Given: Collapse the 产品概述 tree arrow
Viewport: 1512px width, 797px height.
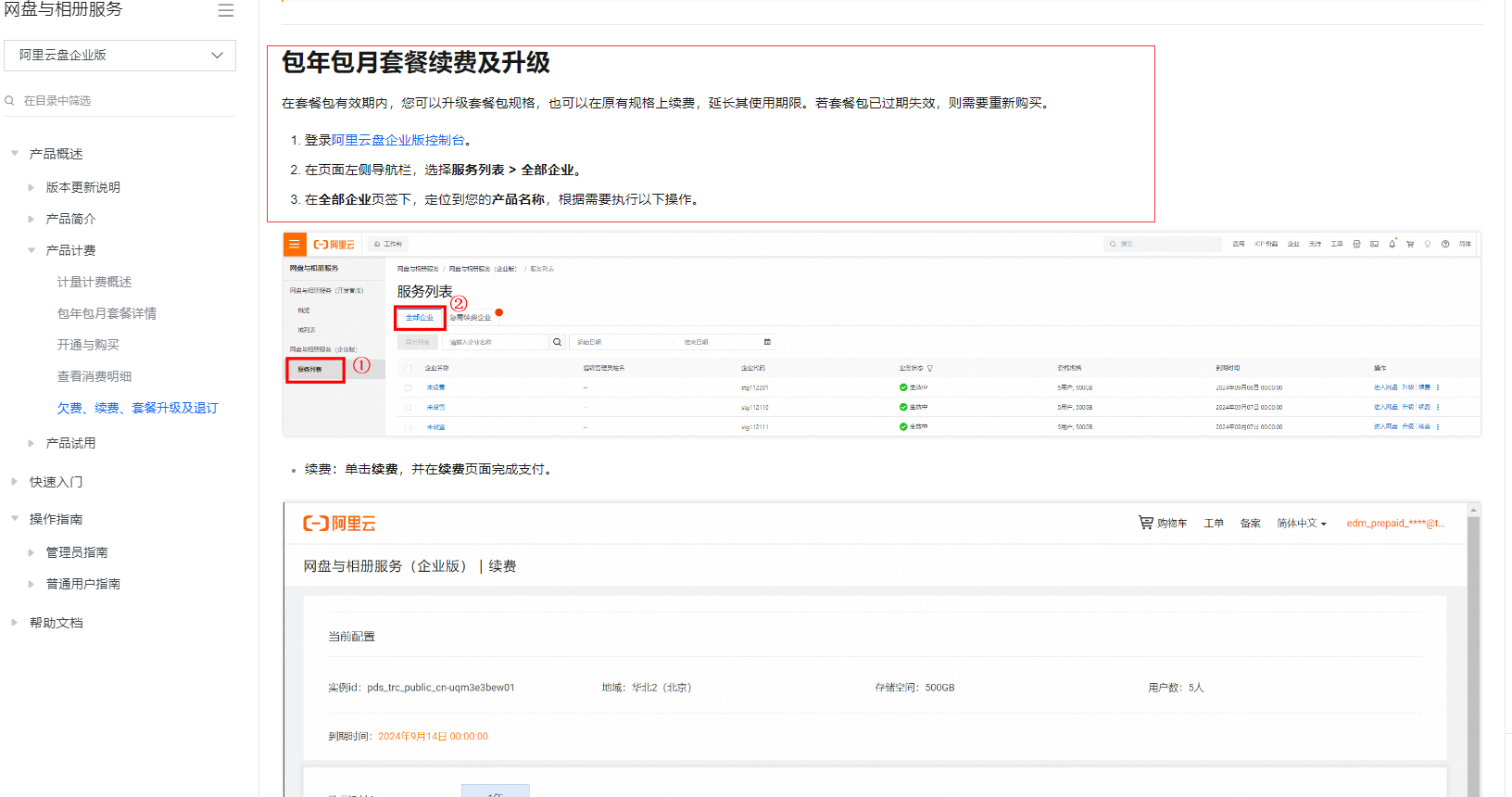Looking at the screenshot, I should [14, 153].
